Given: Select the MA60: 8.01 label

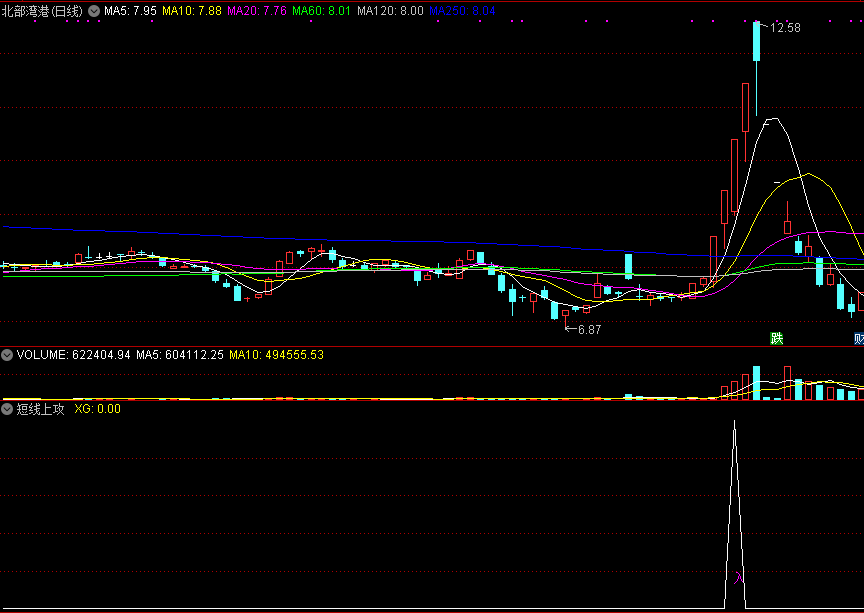Looking at the screenshot, I should click(322, 11).
